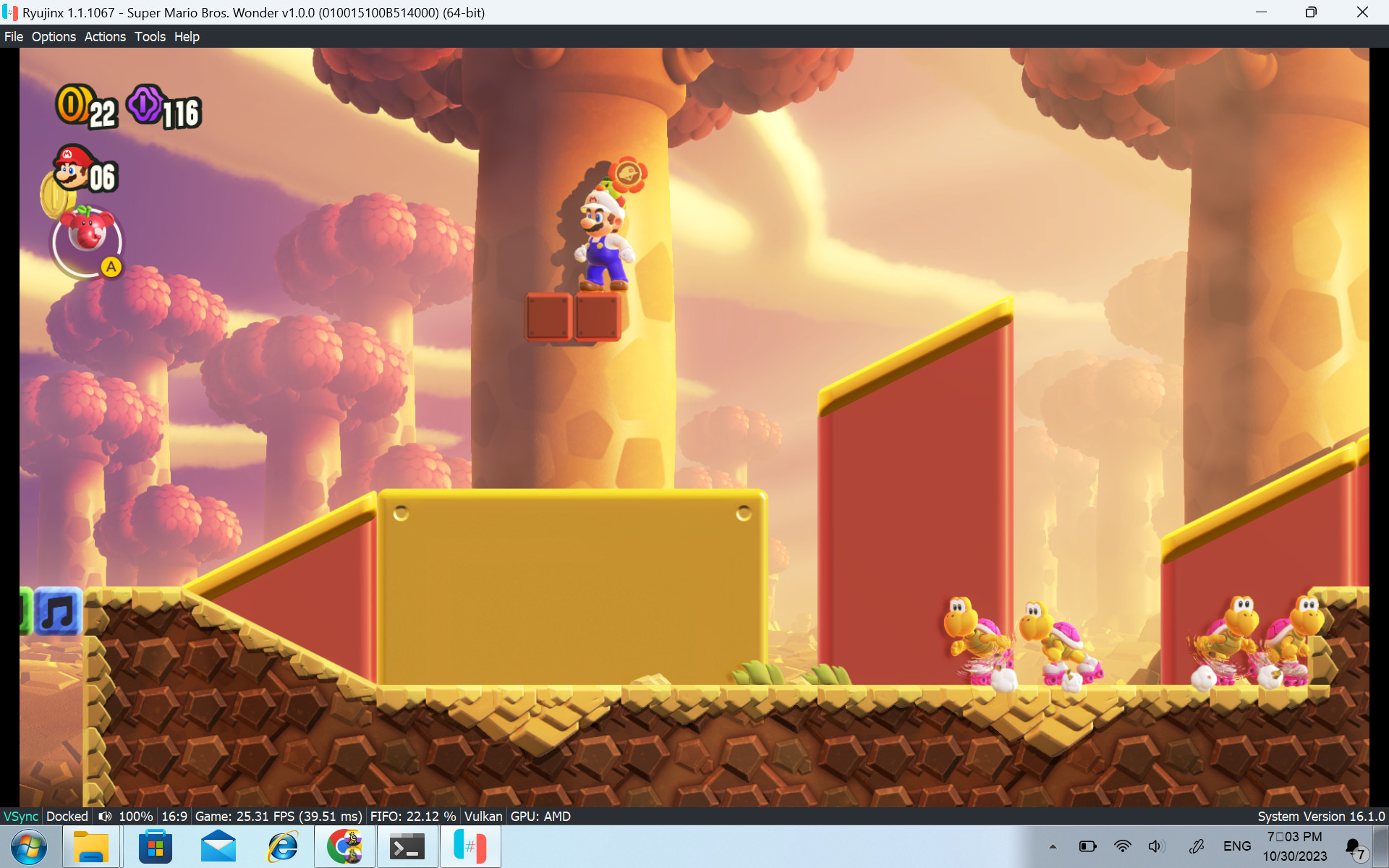Image resolution: width=1389 pixels, height=868 pixels.
Task: Open the Mail app from the taskbar
Action: pos(218,846)
